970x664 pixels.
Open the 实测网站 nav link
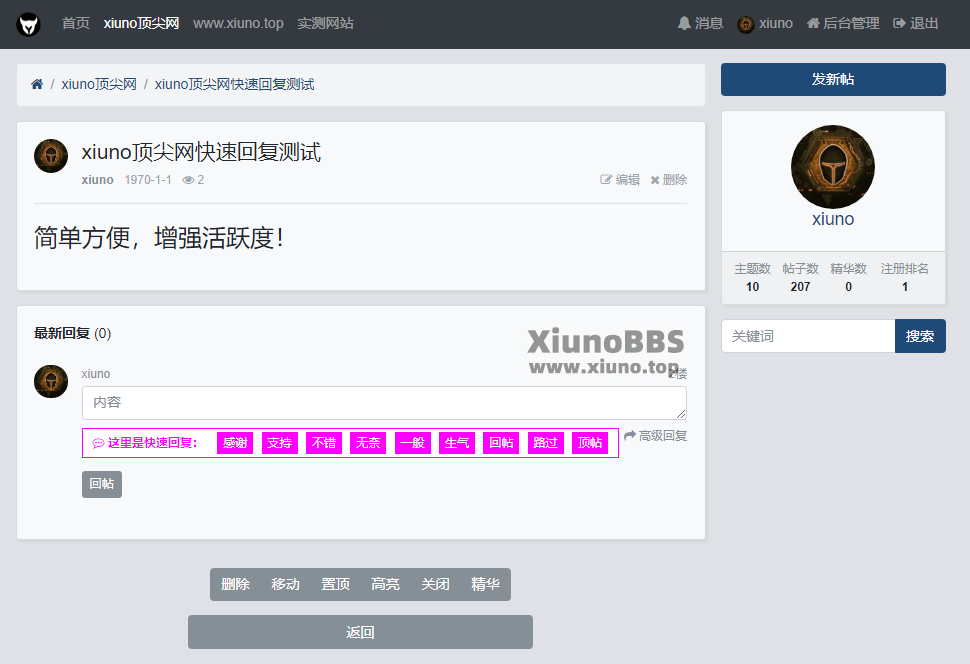click(x=325, y=24)
